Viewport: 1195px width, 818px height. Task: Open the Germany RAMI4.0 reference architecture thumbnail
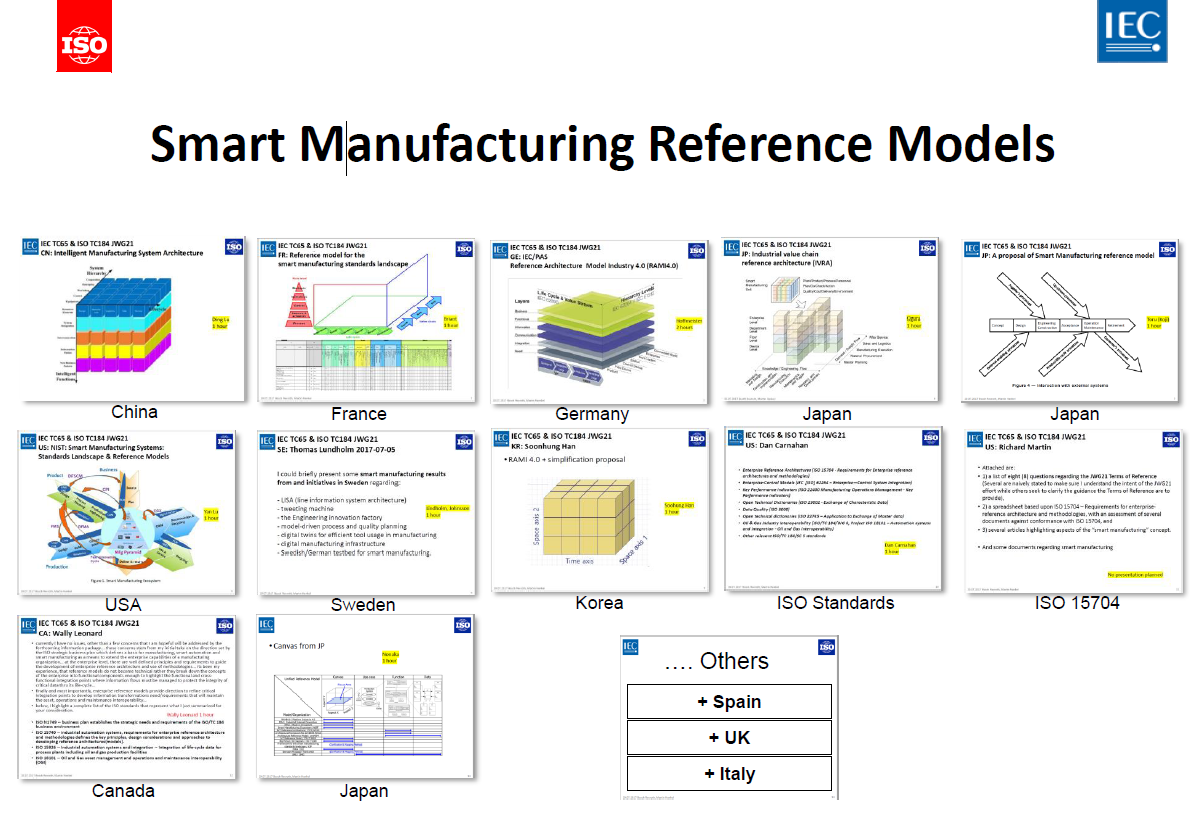600,322
